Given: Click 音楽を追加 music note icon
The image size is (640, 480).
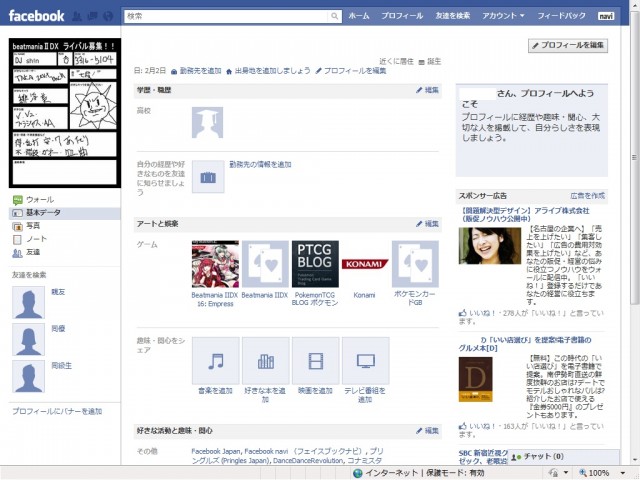Looking at the screenshot, I should [216, 361].
